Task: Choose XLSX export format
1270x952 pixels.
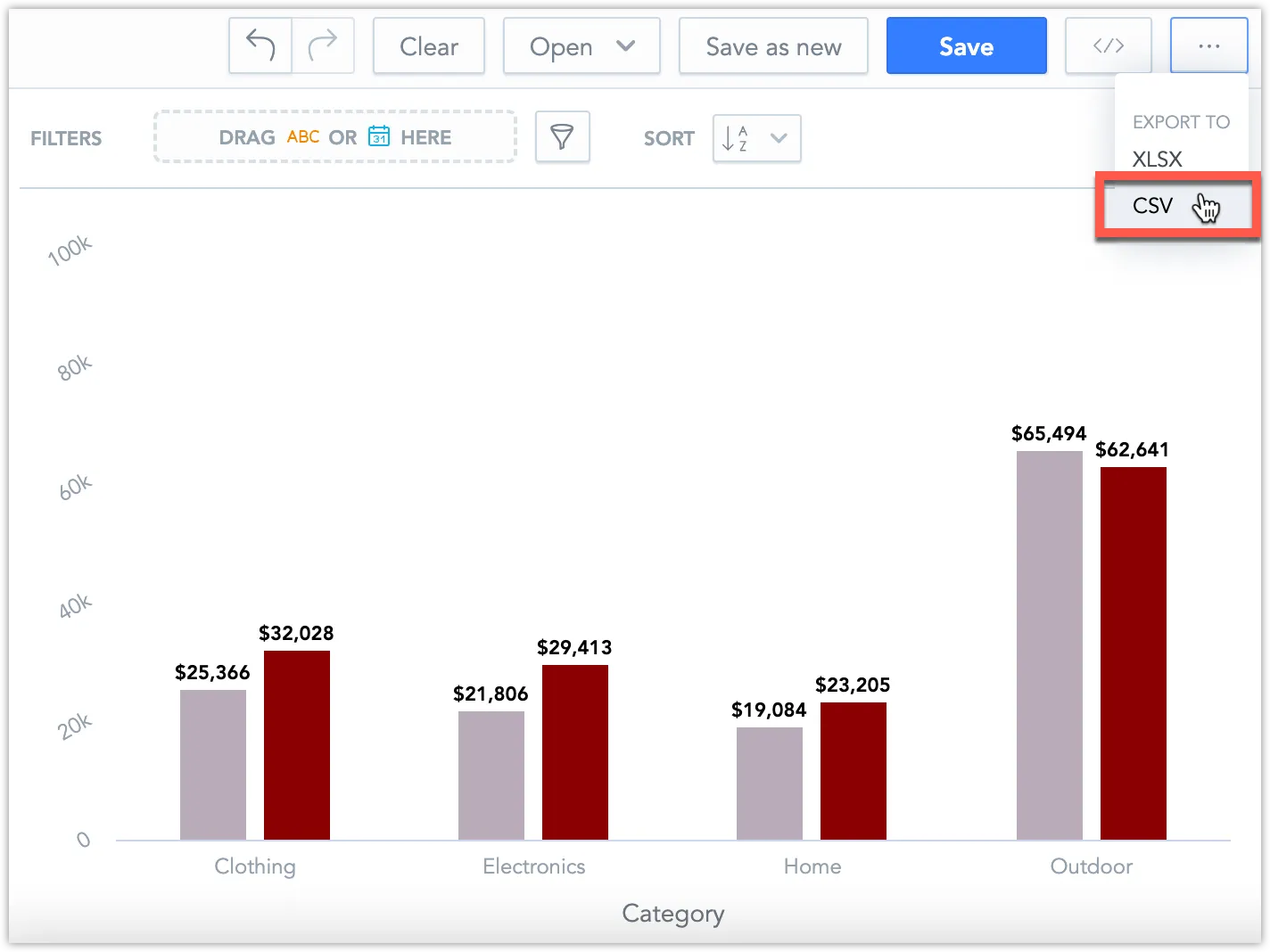Action: 1157,159
